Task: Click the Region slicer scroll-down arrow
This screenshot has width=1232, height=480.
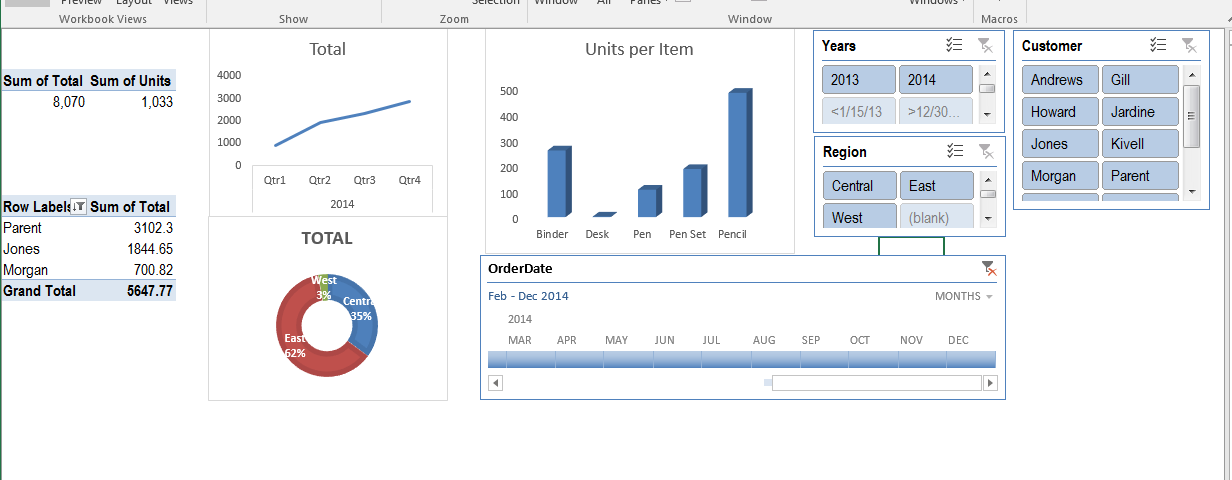Action: (x=987, y=218)
